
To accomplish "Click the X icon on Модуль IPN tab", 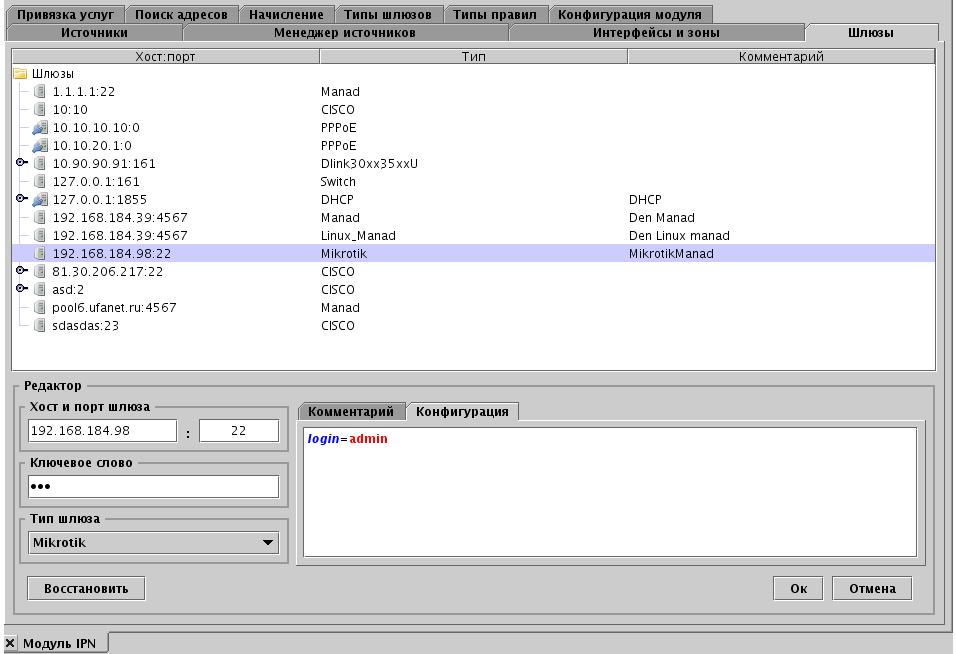I will tap(10, 643).
